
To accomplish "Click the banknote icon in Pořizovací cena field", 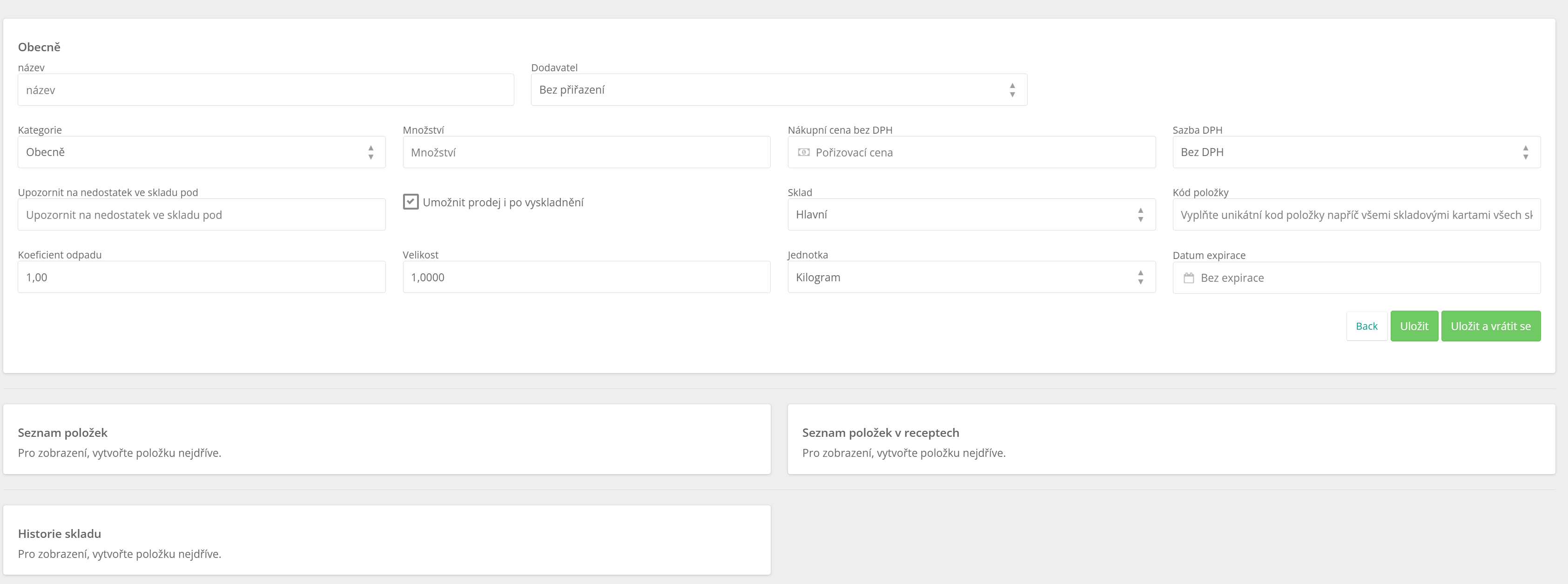I will [803, 152].
